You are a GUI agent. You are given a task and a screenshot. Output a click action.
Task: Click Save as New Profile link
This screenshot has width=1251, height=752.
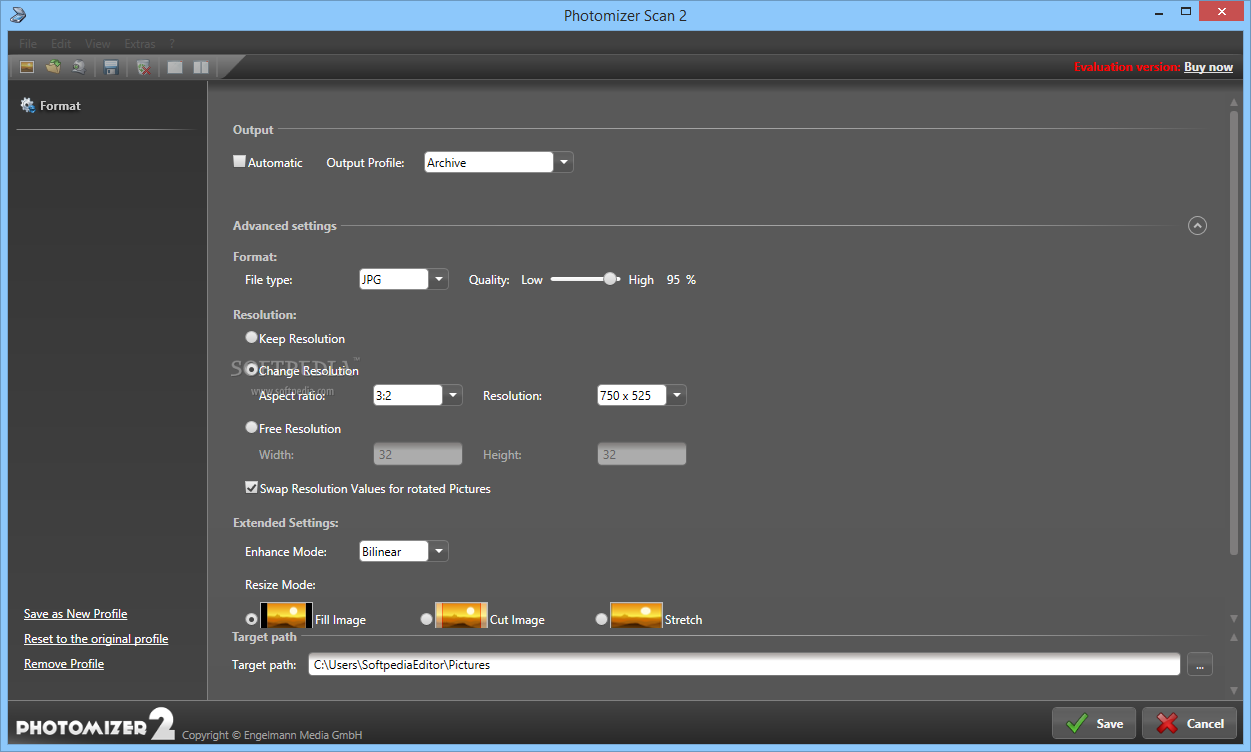click(x=75, y=614)
